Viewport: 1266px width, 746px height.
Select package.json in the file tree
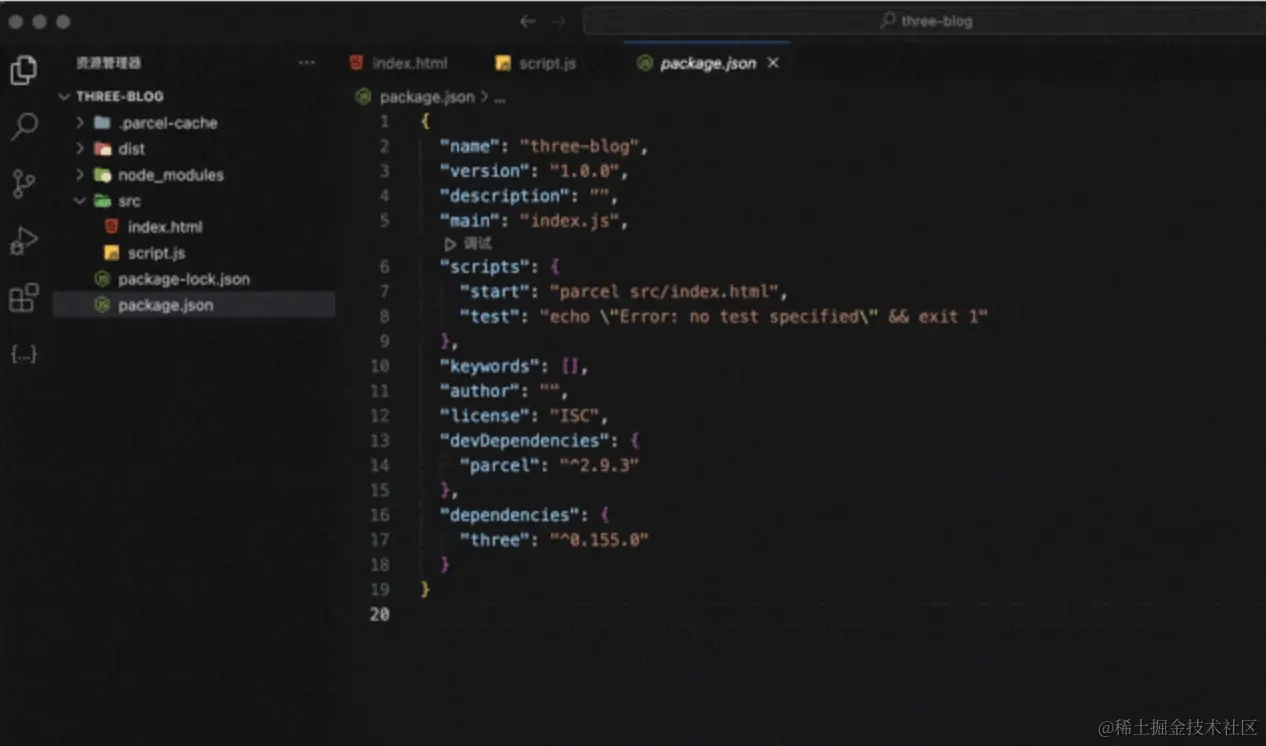click(194, 305)
